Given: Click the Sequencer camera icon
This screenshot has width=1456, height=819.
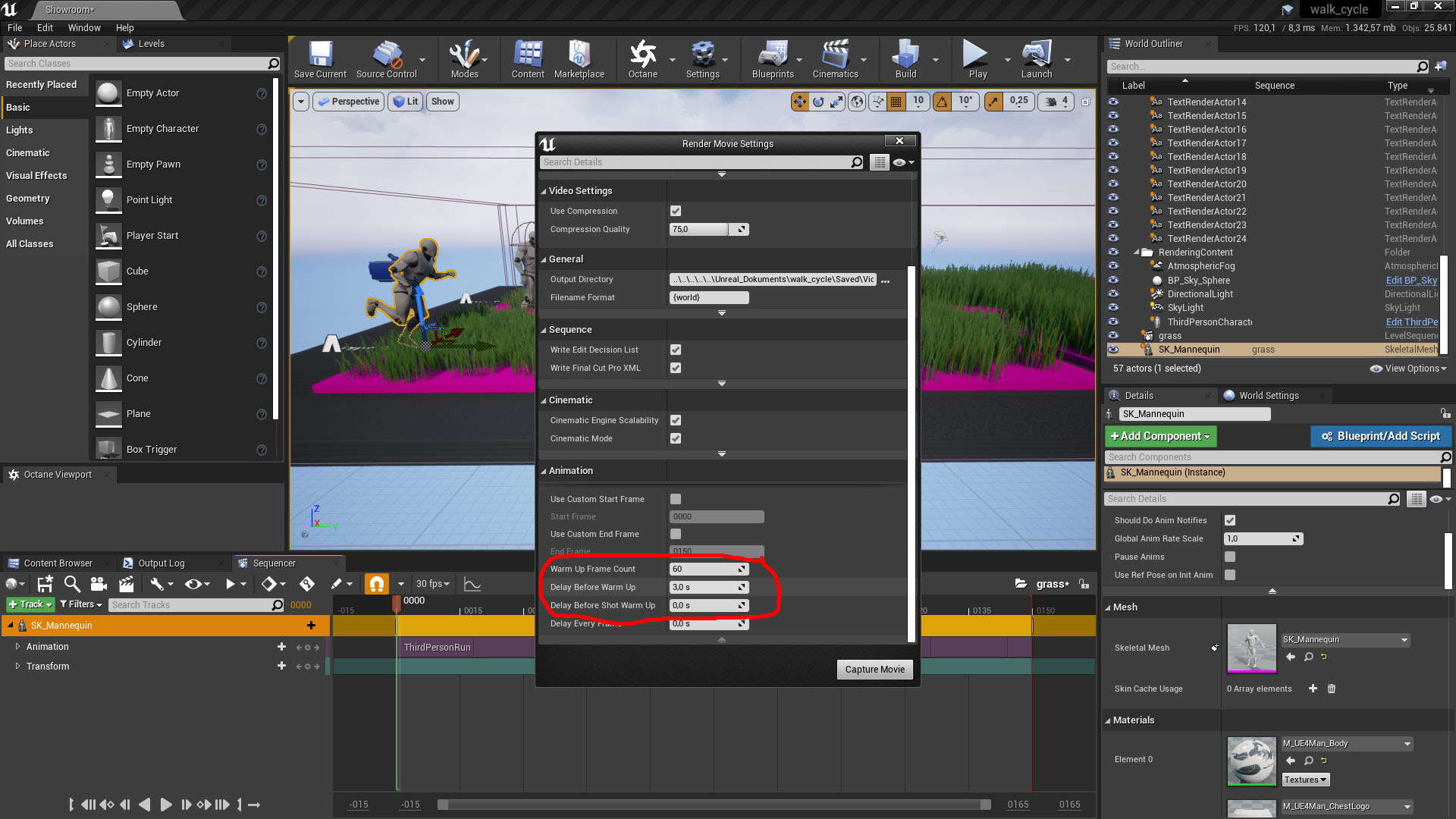Looking at the screenshot, I should click(x=99, y=584).
